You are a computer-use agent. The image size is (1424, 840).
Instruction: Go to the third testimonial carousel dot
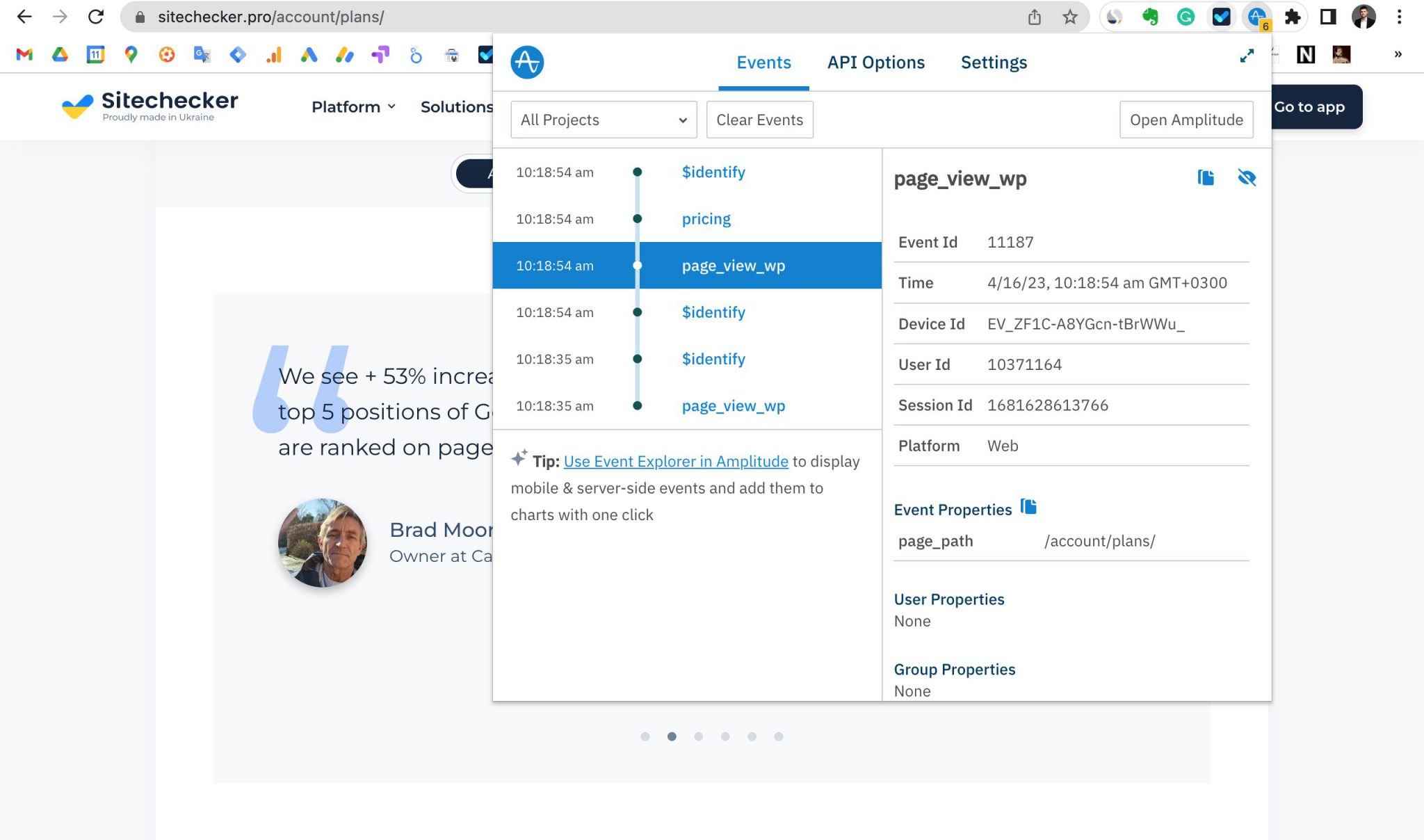click(698, 736)
